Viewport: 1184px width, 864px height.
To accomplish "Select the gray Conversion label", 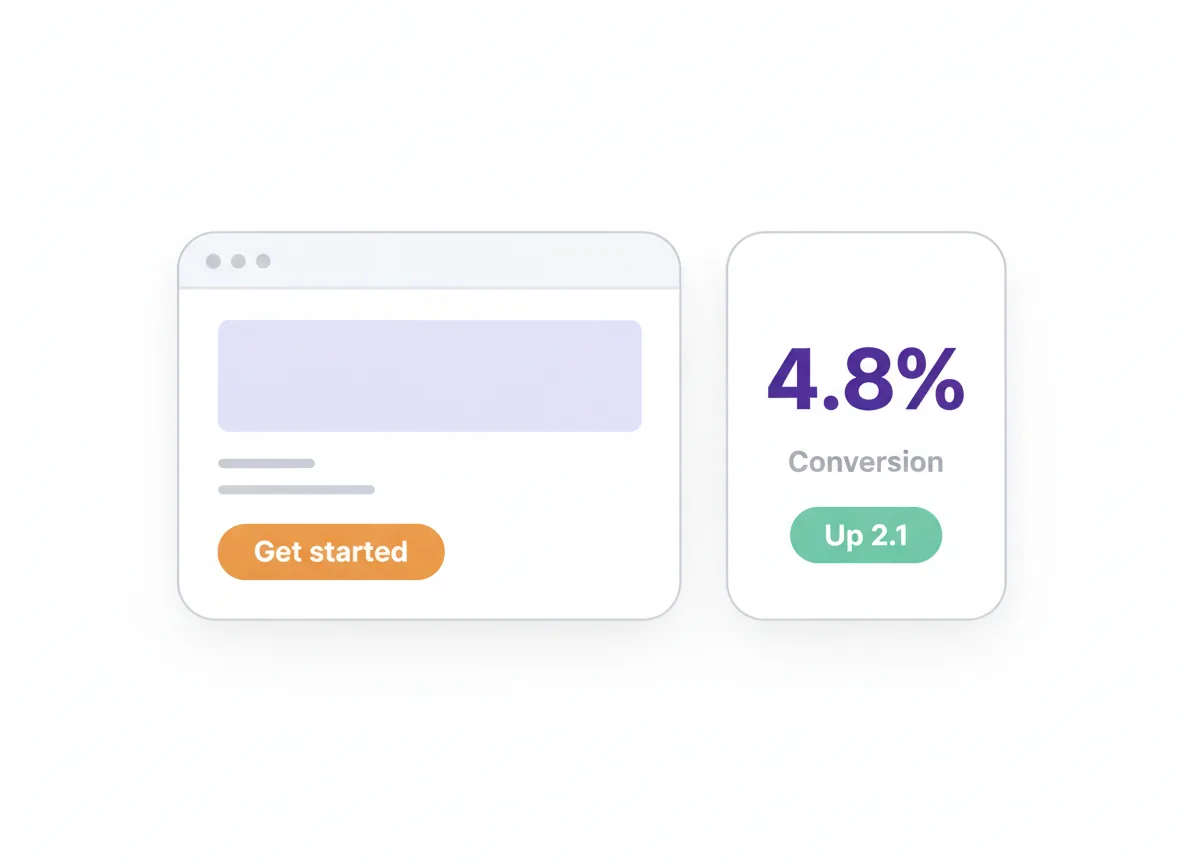I will tap(866, 461).
